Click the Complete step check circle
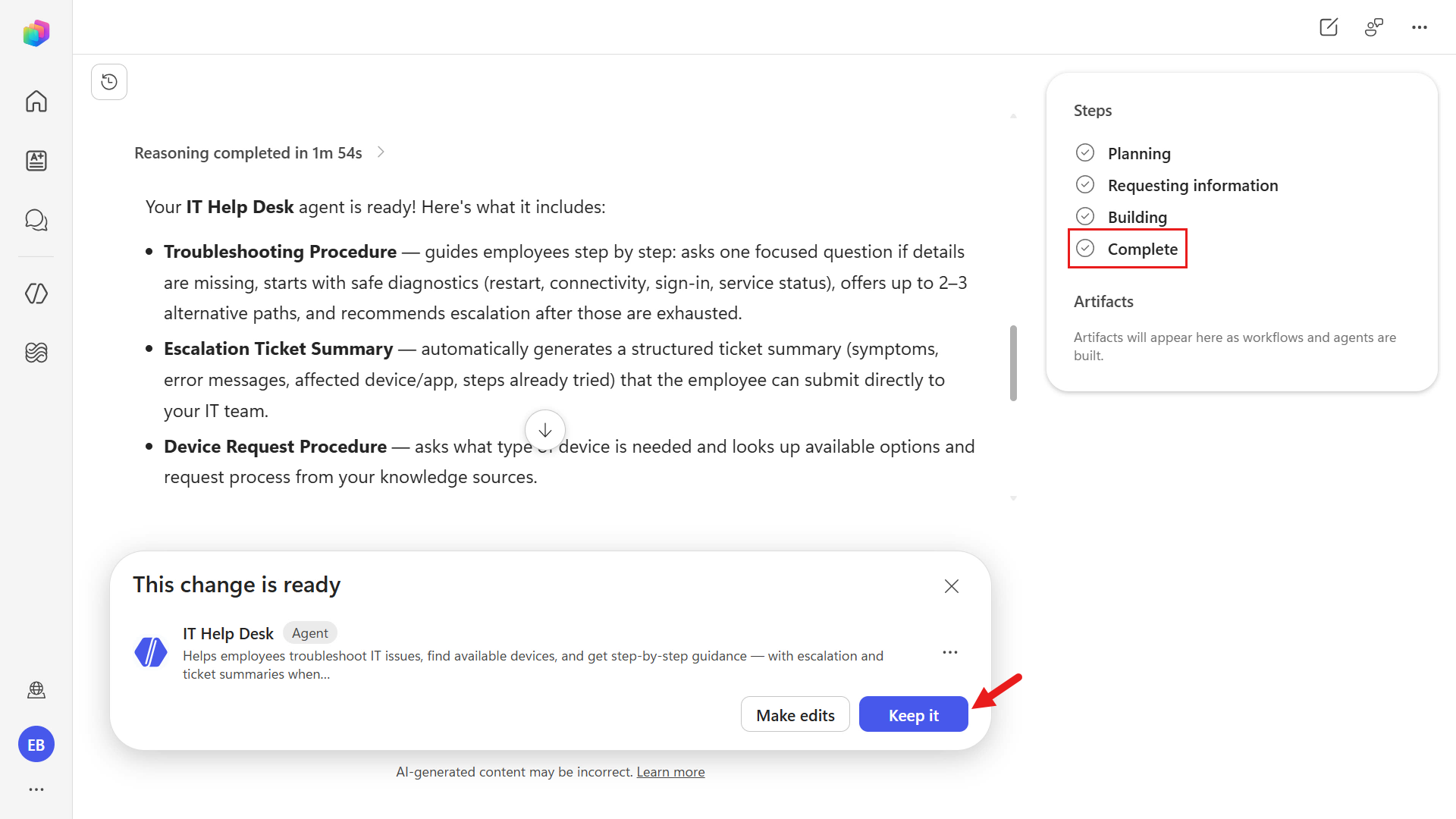Image resolution: width=1456 pixels, height=819 pixels. 1085,249
